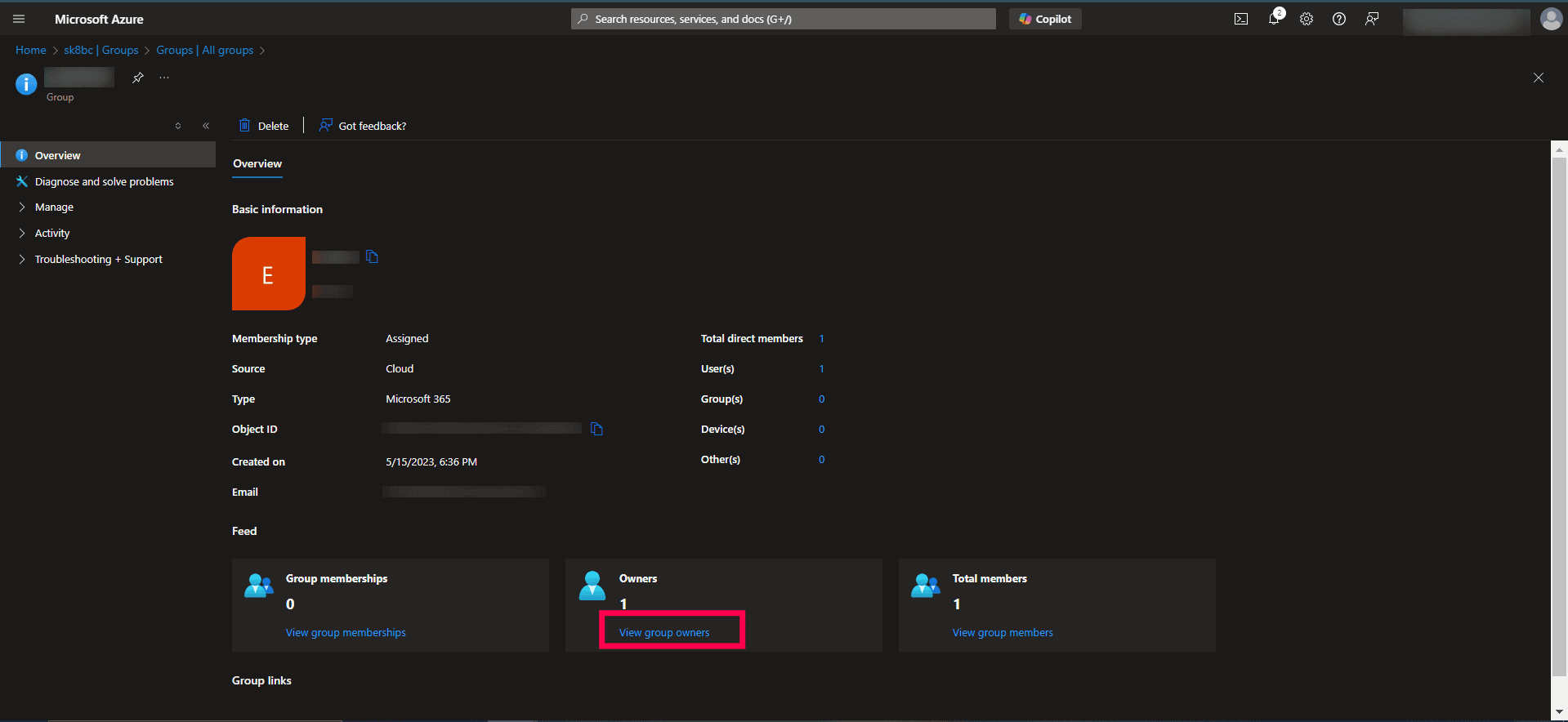Open View group owners link
The width and height of the screenshot is (1568, 722).
663,632
